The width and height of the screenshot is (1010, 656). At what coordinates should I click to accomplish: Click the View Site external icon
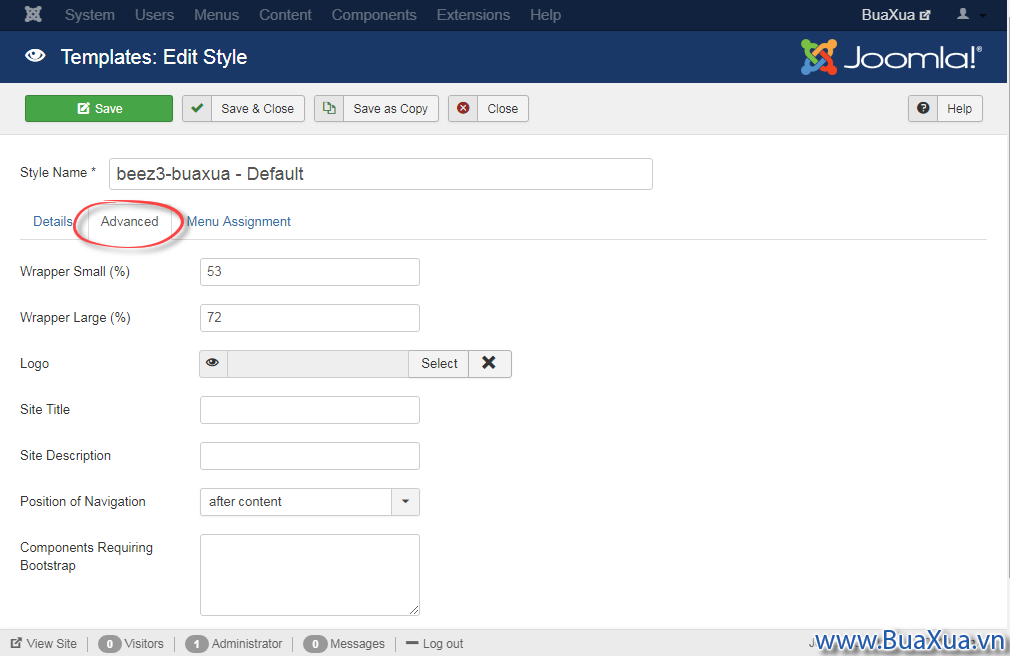16,643
